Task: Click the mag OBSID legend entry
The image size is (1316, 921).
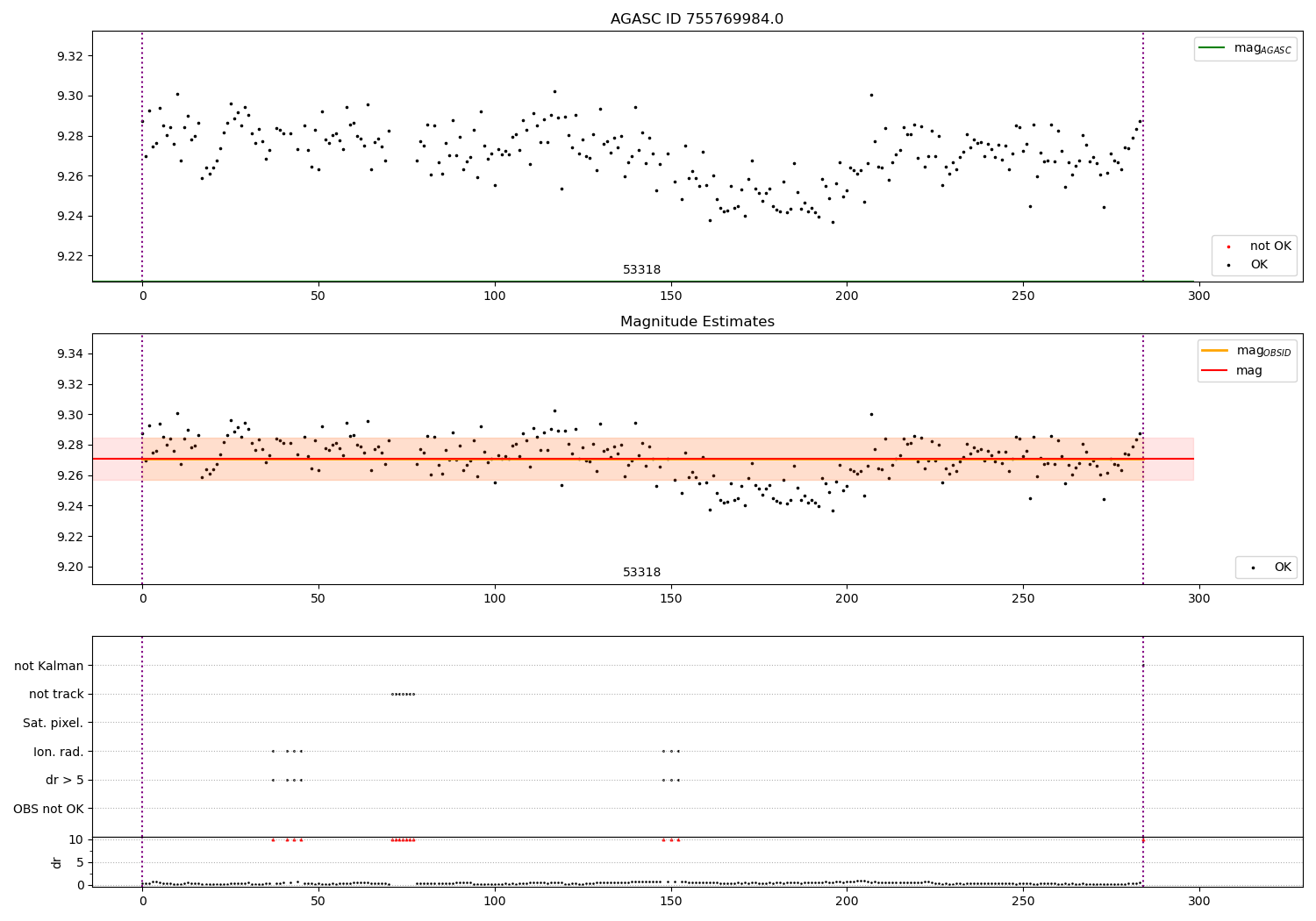Action: [x=1246, y=351]
